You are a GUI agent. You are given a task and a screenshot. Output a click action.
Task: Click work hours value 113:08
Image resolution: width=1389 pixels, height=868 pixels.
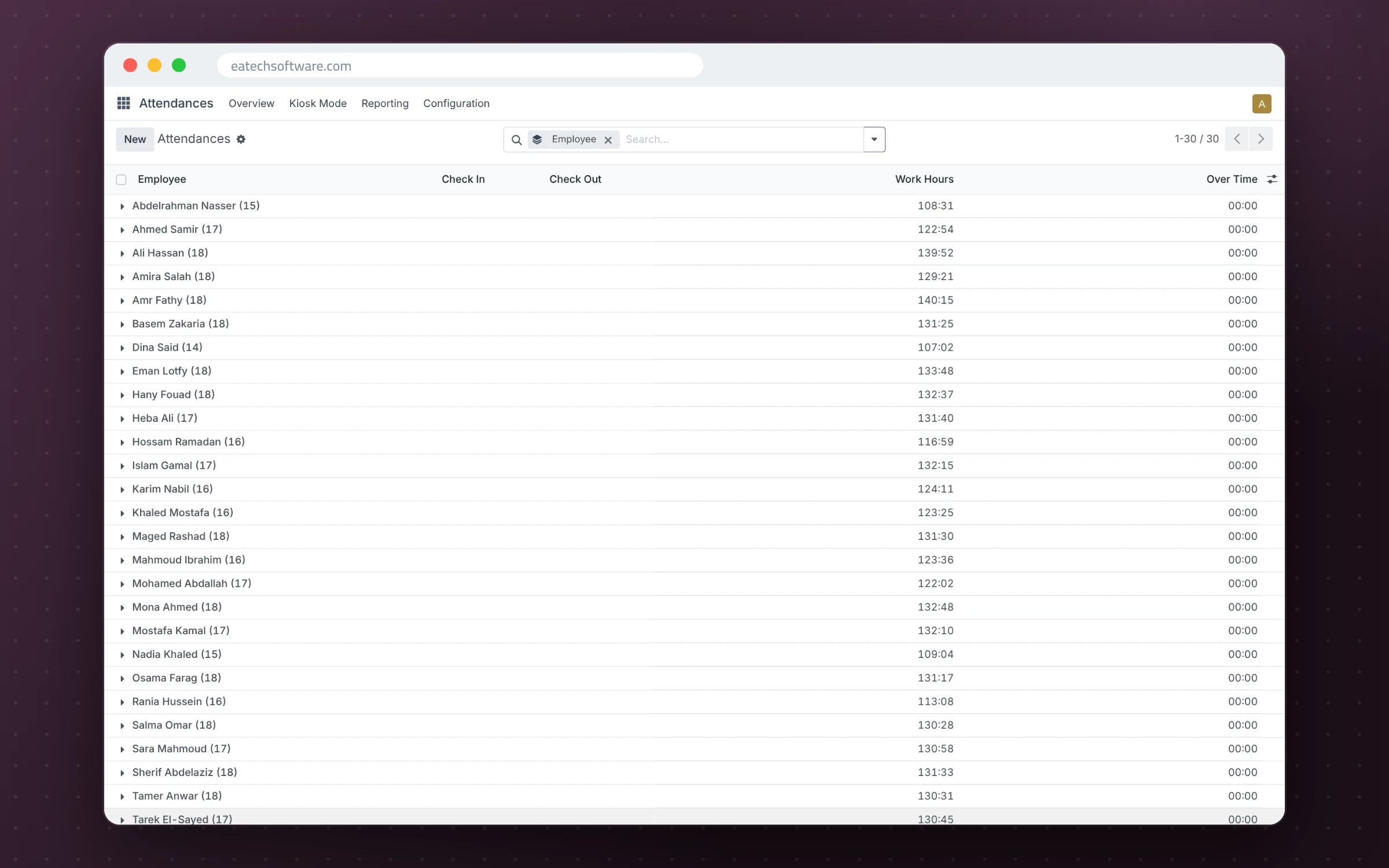tap(935, 701)
